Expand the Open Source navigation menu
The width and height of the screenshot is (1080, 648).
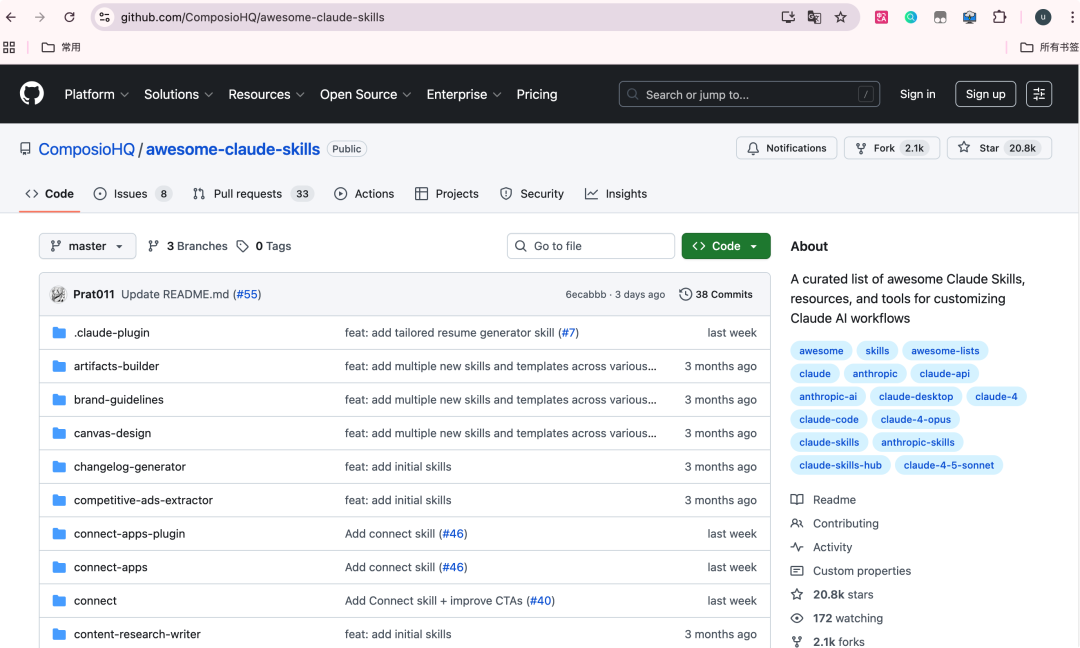365,94
